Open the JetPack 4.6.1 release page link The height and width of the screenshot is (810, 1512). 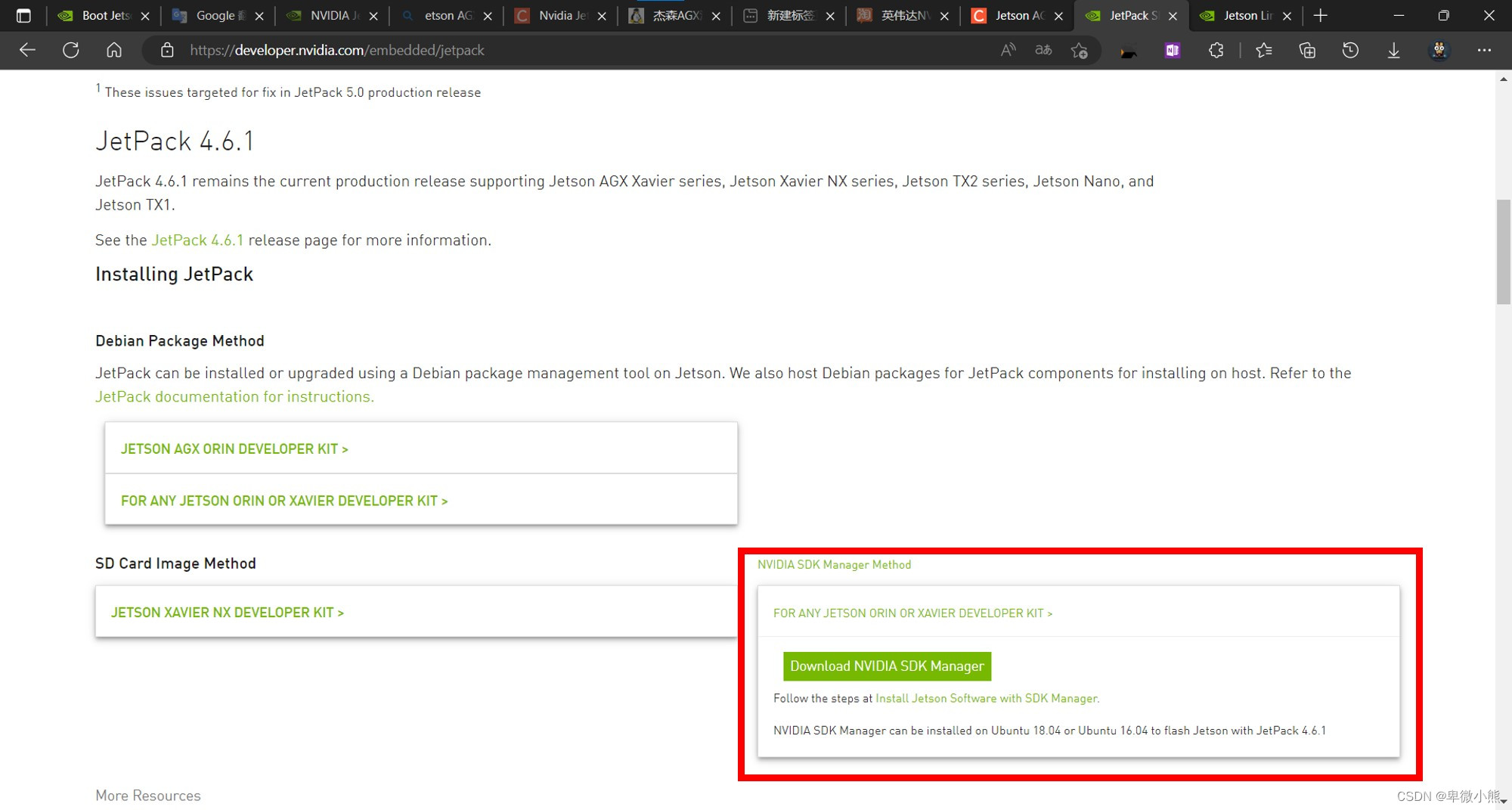click(x=197, y=241)
